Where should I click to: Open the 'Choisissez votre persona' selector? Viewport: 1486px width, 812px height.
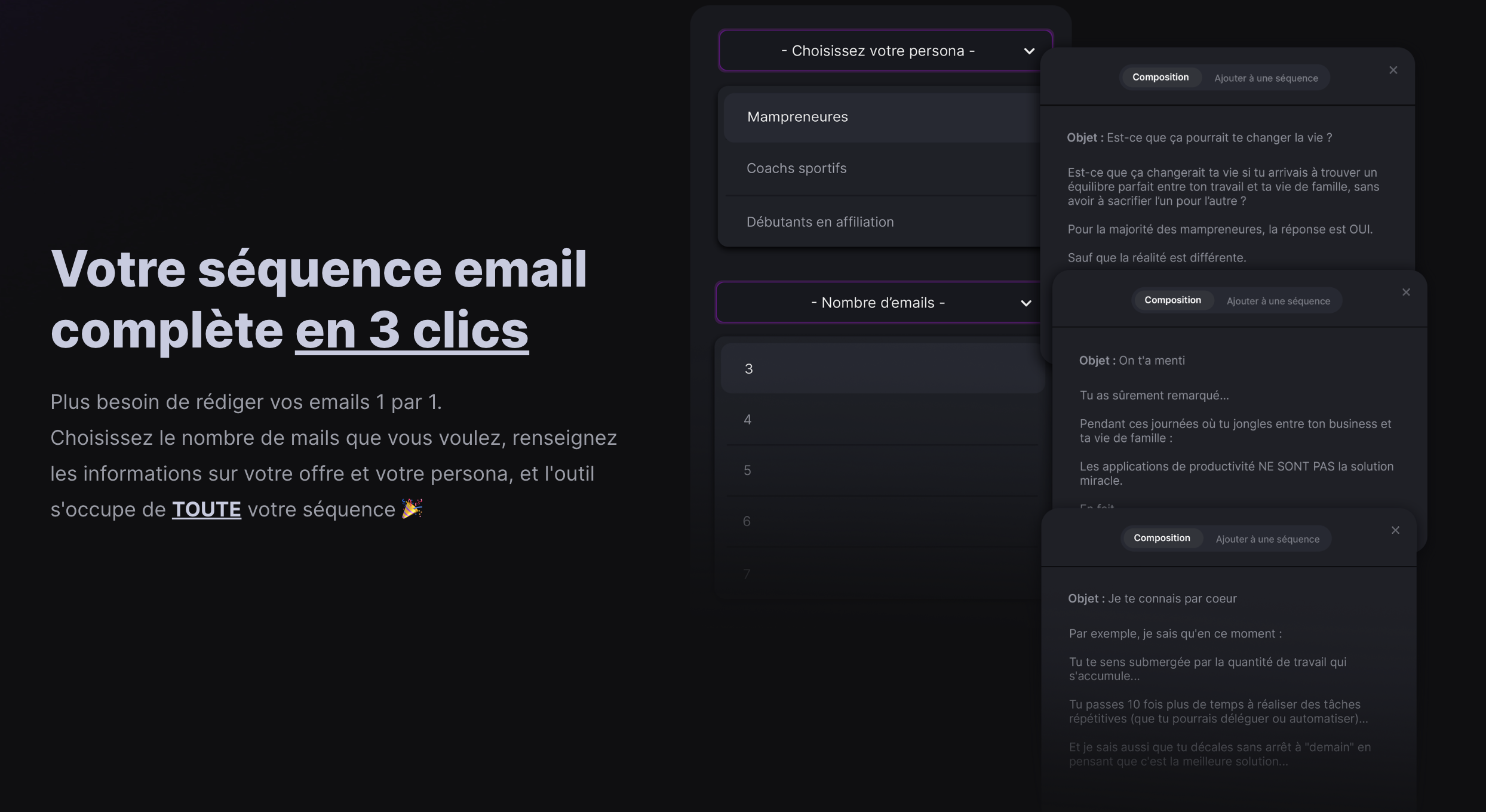[x=877, y=51]
